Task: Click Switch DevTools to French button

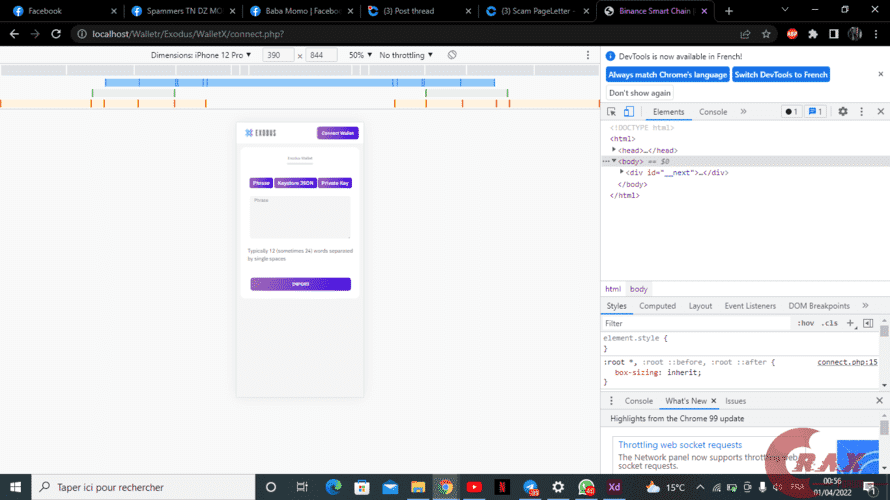Action: coord(780,75)
